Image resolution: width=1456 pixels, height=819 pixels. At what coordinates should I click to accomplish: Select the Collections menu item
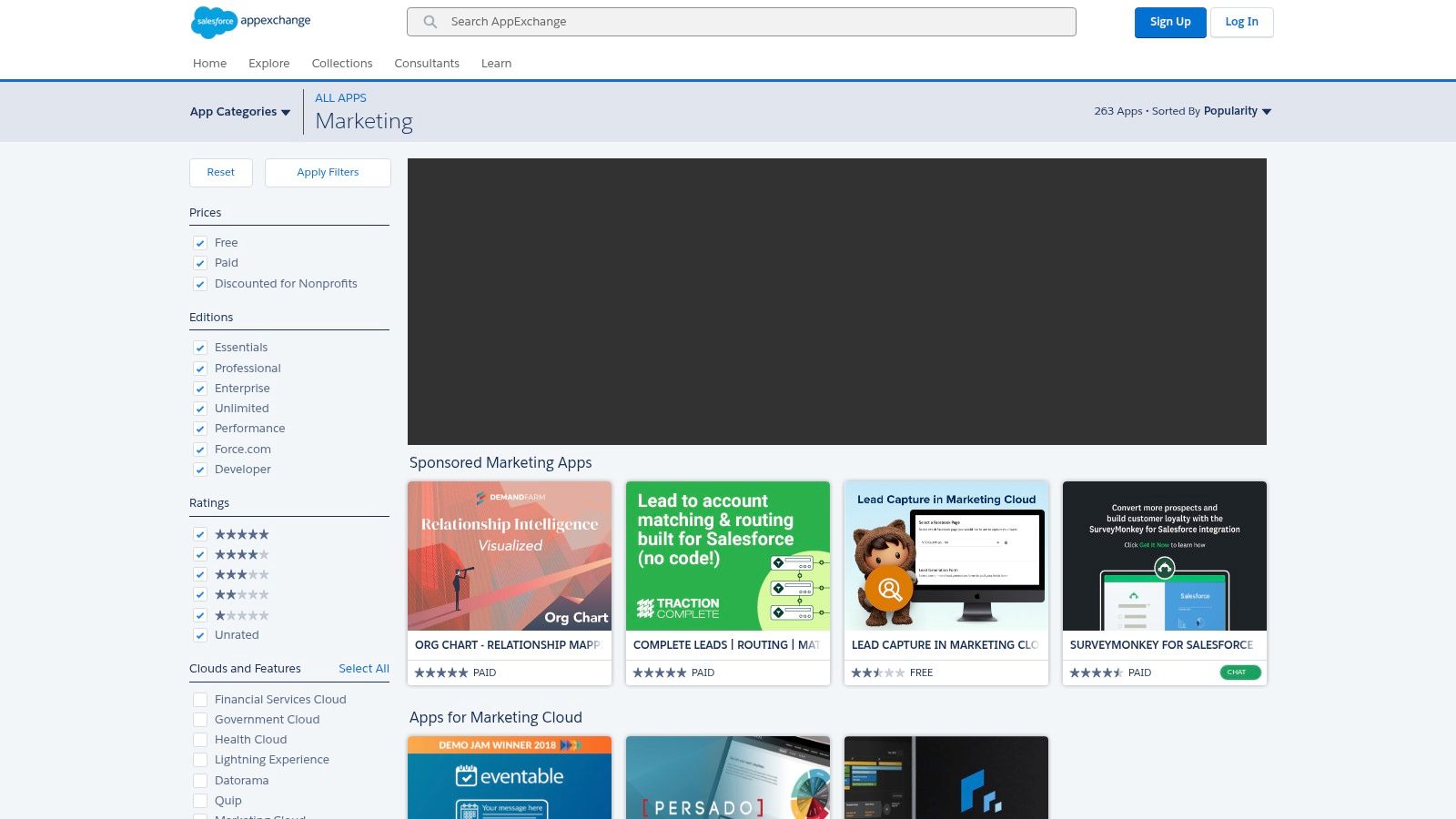pos(342,63)
